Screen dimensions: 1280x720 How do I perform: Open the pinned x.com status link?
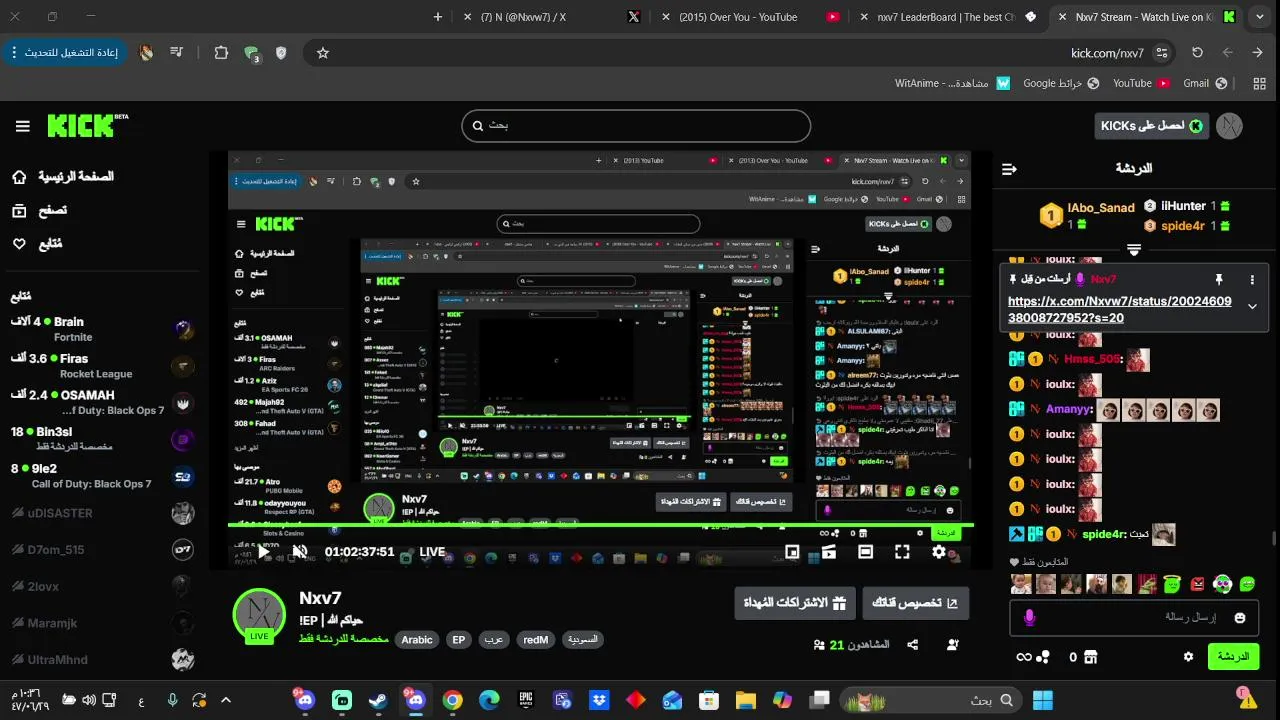click(1120, 309)
